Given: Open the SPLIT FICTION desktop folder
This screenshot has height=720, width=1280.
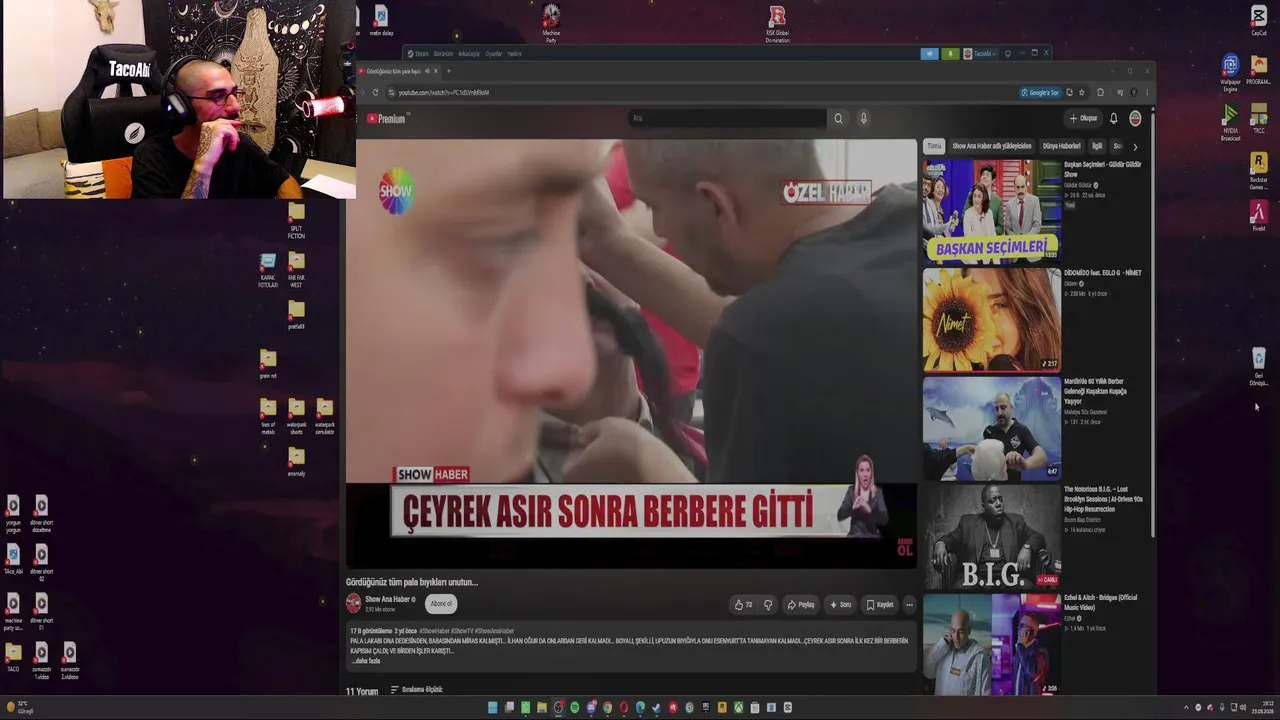Looking at the screenshot, I should [296, 221].
